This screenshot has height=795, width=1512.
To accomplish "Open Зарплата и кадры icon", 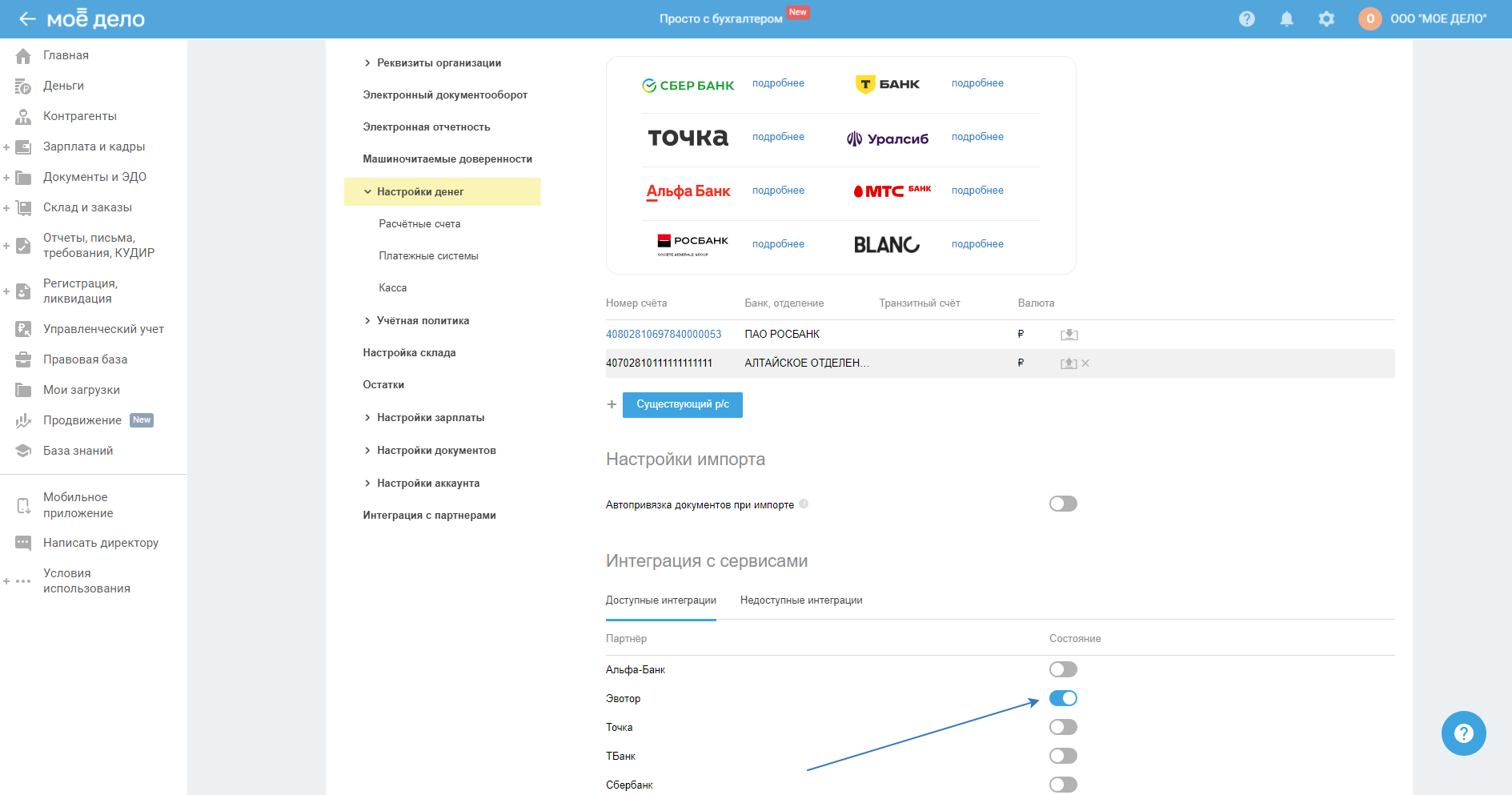I will tap(23, 147).
